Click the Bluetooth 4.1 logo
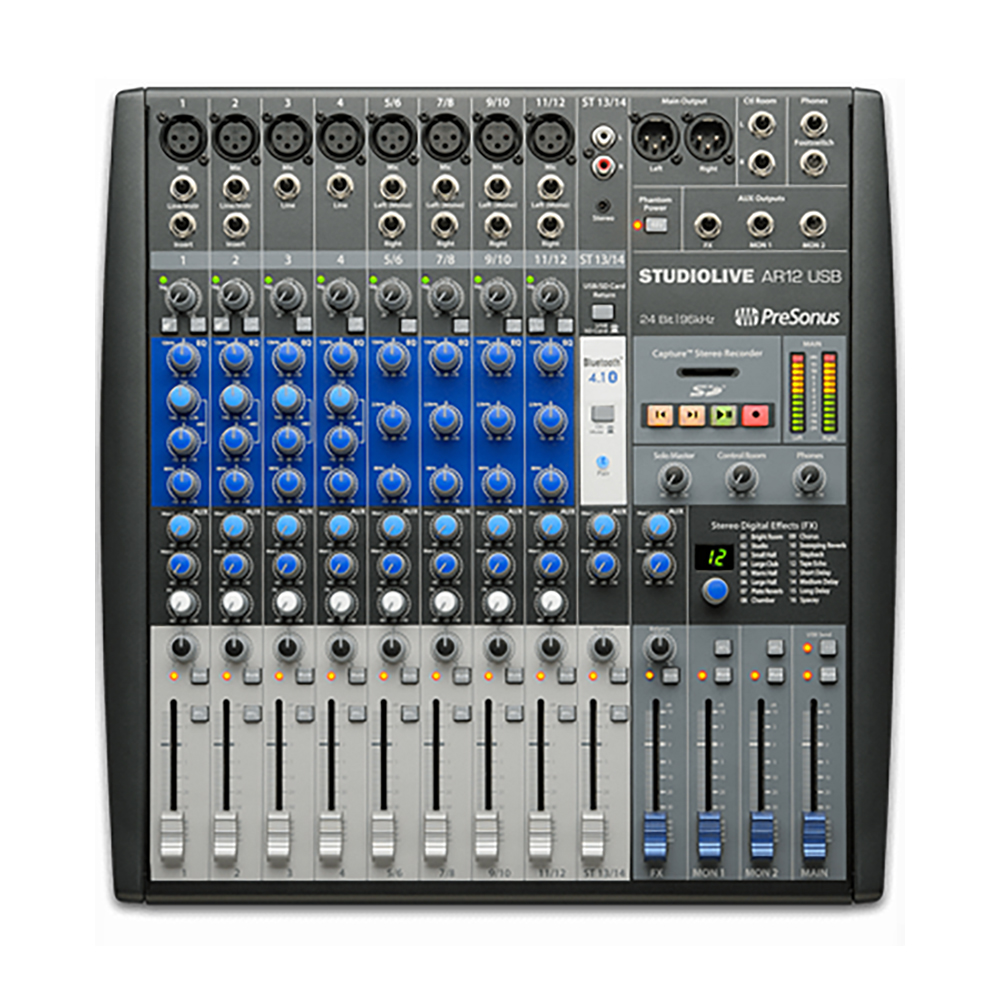The height and width of the screenshot is (1000, 1000). [x=603, y=371]
